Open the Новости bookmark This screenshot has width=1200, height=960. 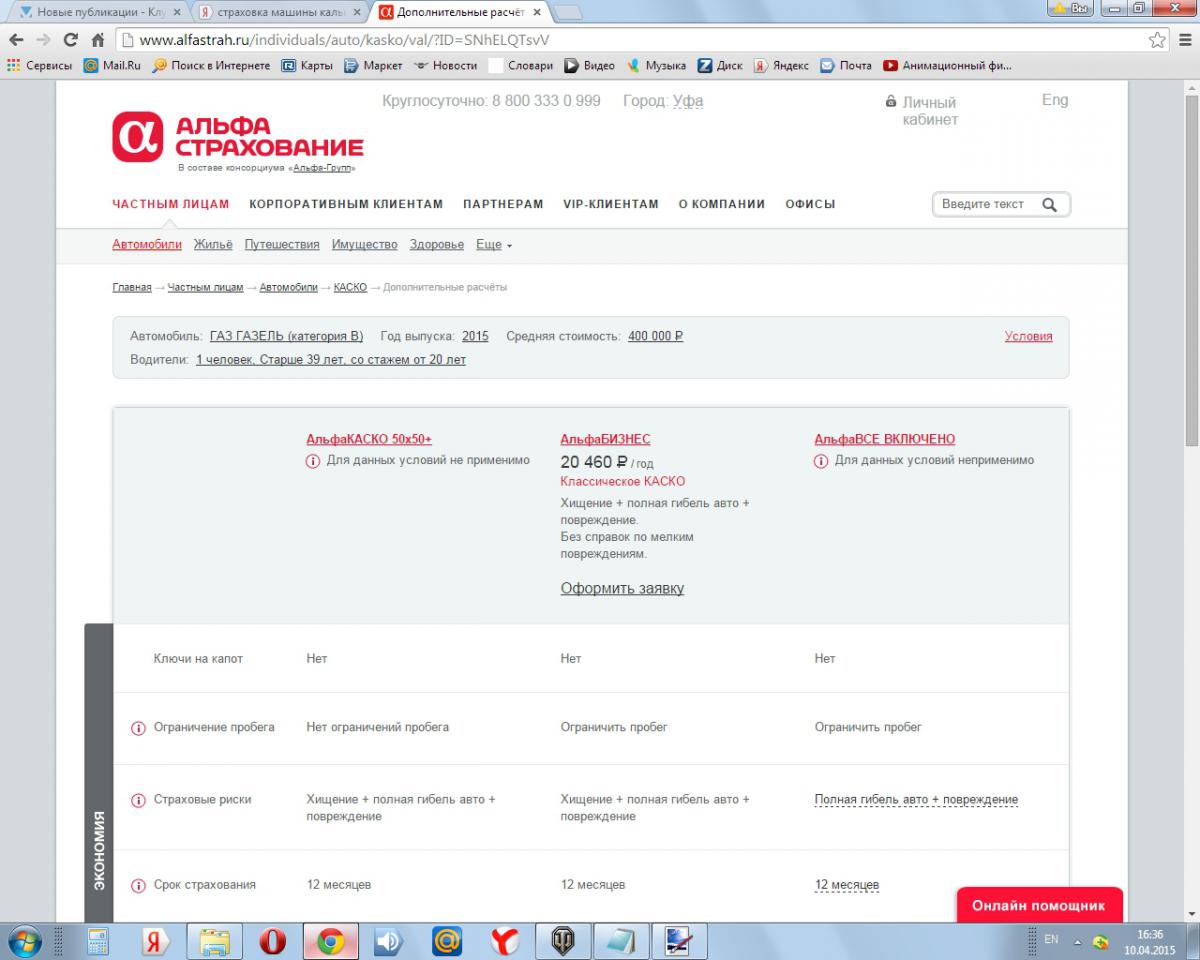tap(445, 65)
